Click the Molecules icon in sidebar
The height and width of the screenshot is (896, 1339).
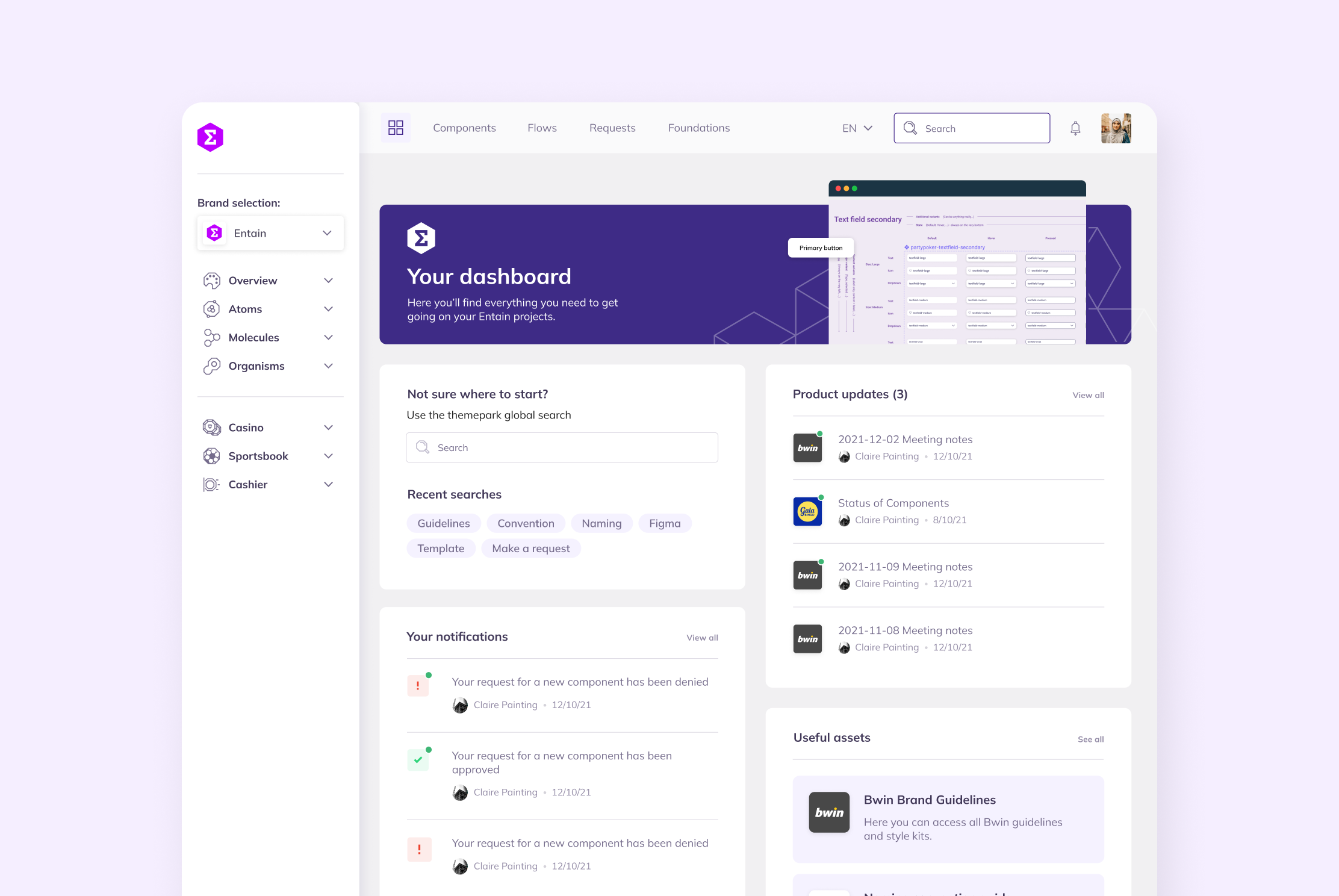(211, 337)
